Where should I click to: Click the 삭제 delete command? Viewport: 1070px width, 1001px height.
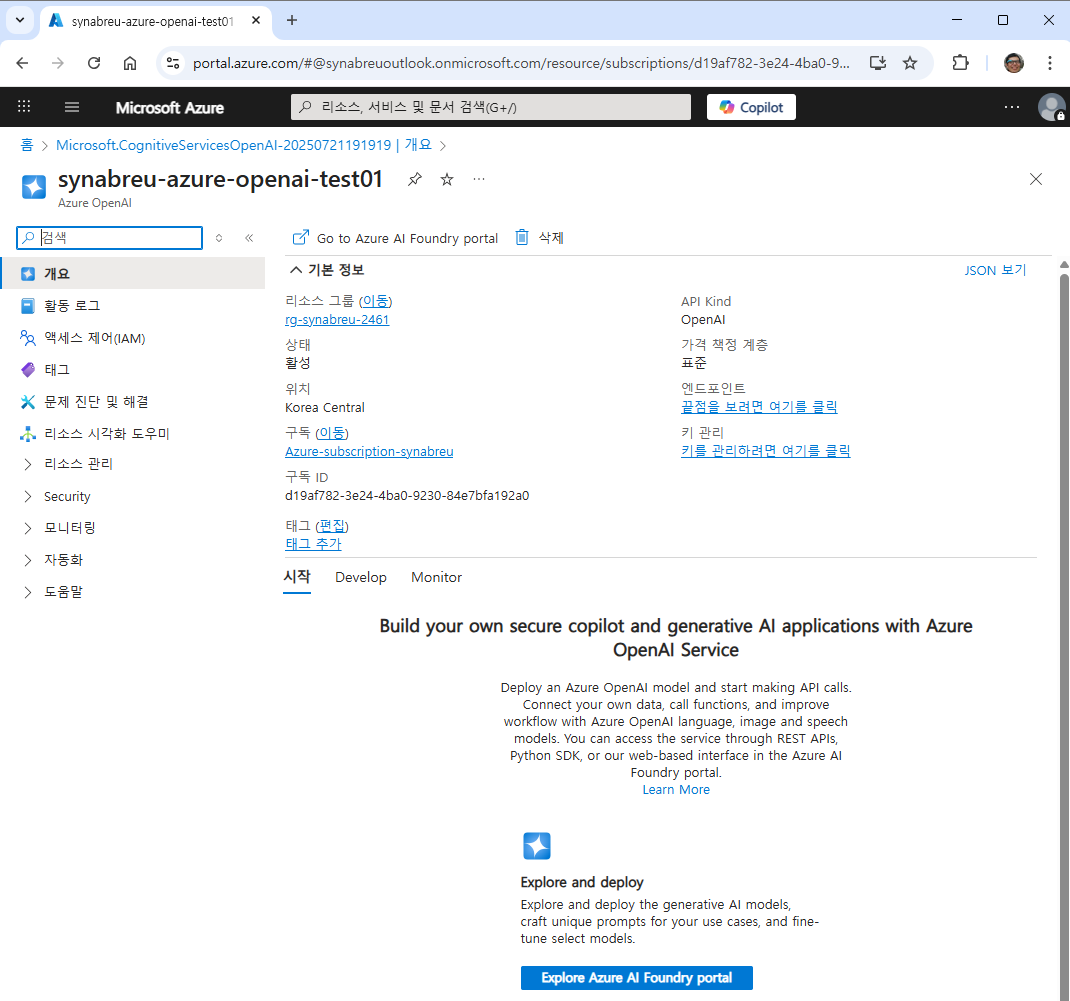539,237
